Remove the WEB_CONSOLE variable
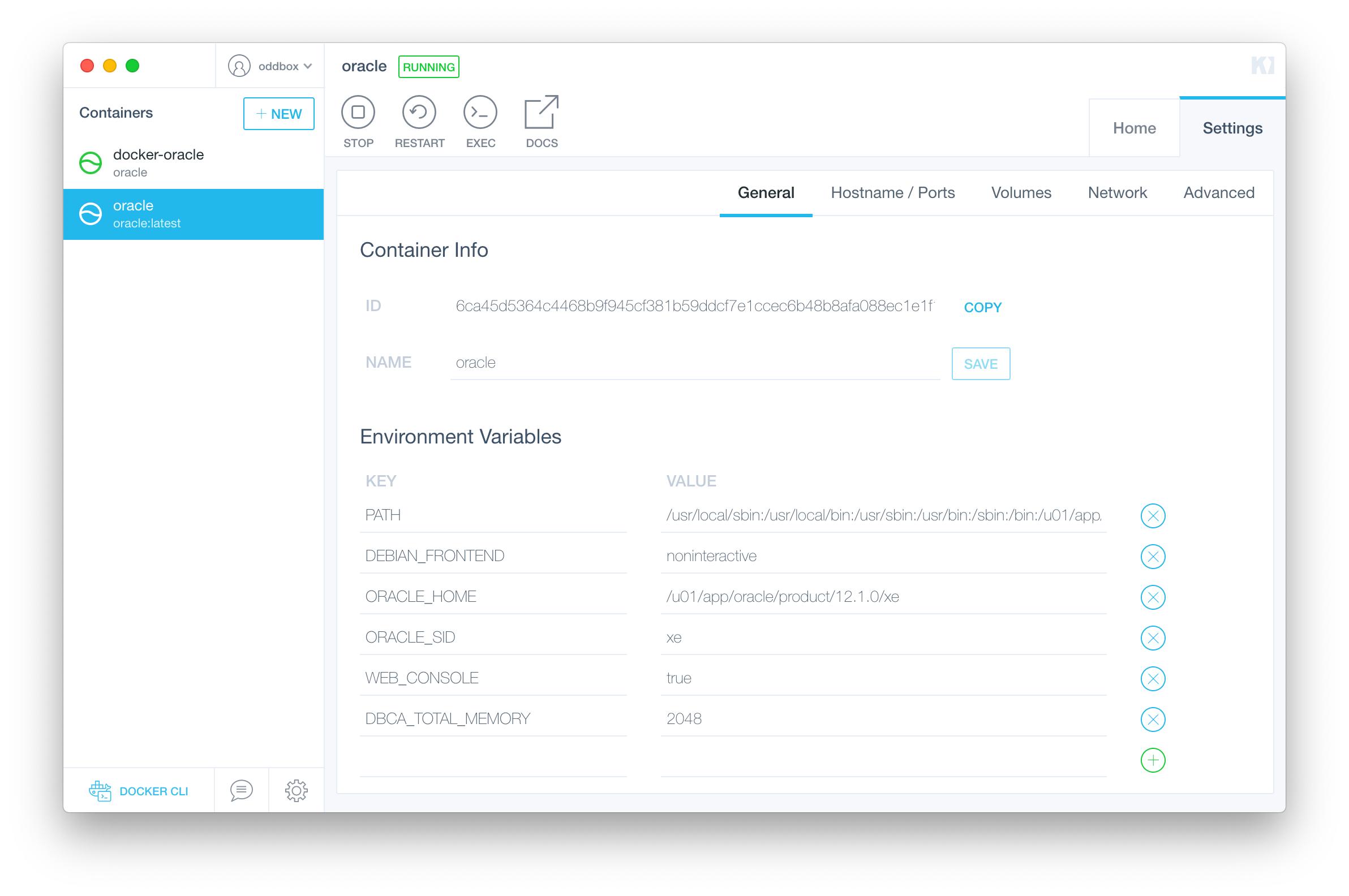This screenshot has width=1349, height=896. point(1153,678)
